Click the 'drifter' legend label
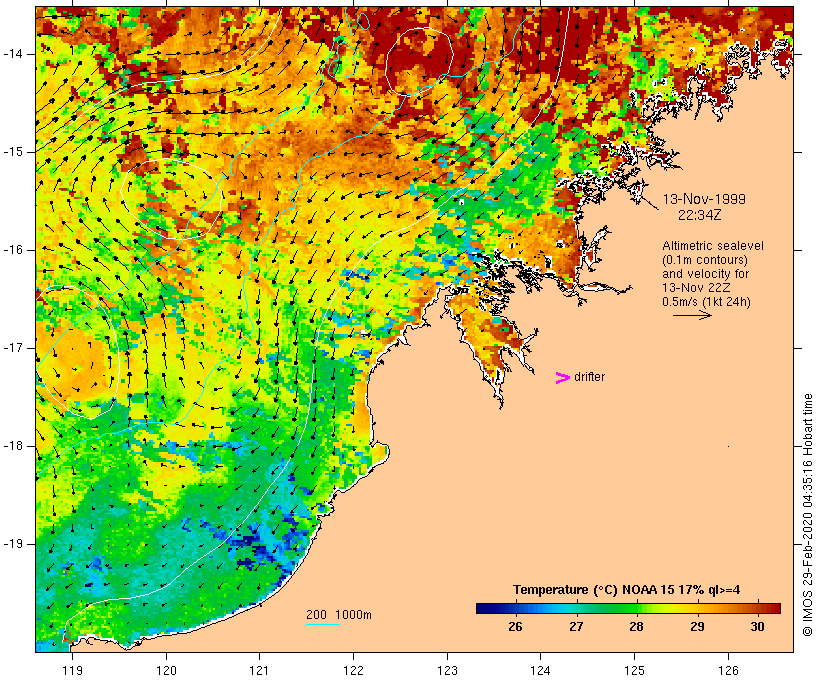The image size is (820, 680). pyautogui.click(x=589, y=377)
